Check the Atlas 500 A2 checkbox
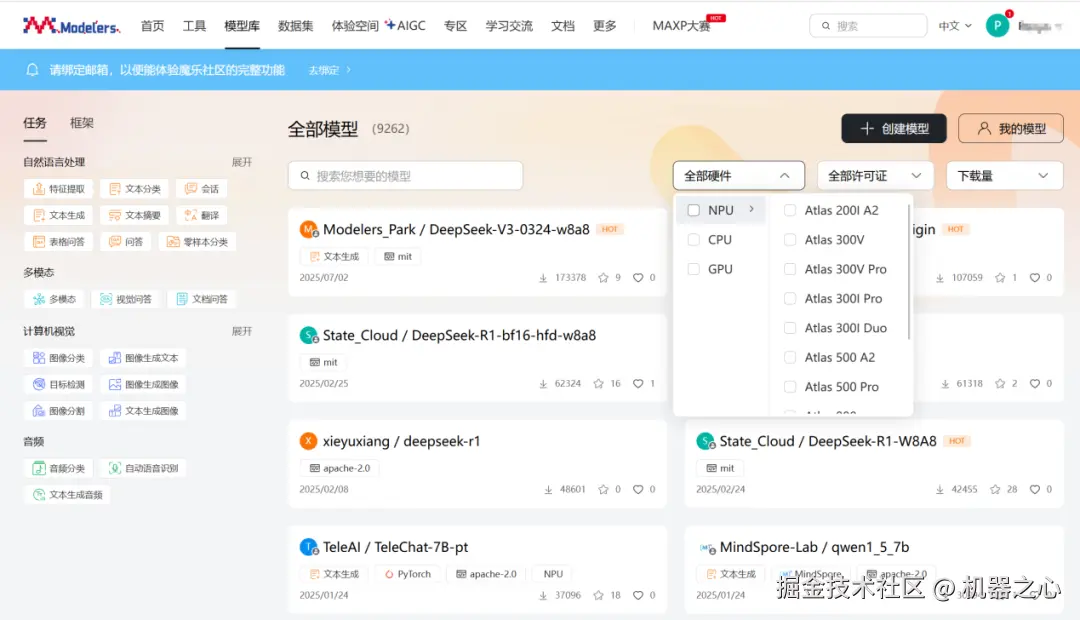 coord(790,358)
